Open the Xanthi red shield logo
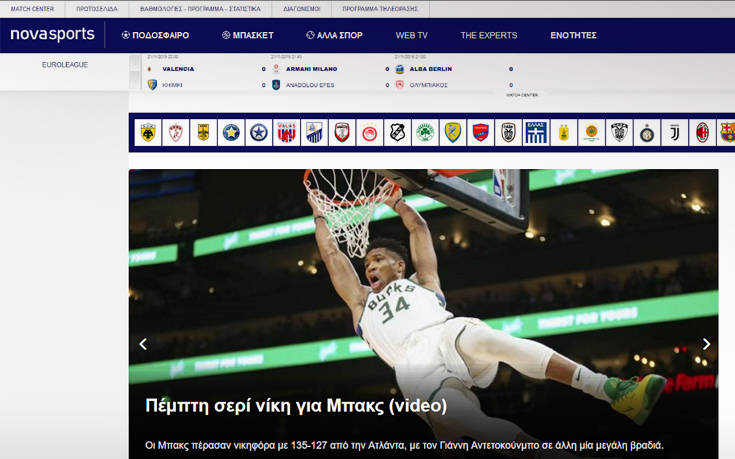The width and height of the screenshot is (735, 459). click(x=342, y=133)
